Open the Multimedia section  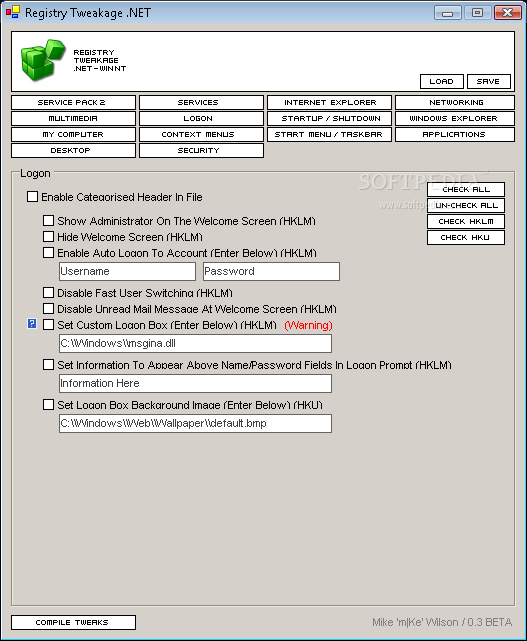73,118
